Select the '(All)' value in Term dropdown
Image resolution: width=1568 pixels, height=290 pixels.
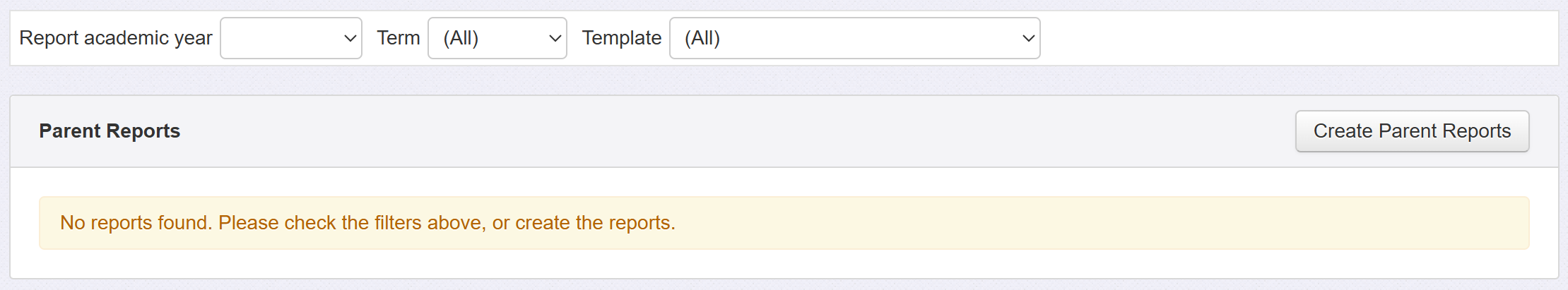[461, 38]
